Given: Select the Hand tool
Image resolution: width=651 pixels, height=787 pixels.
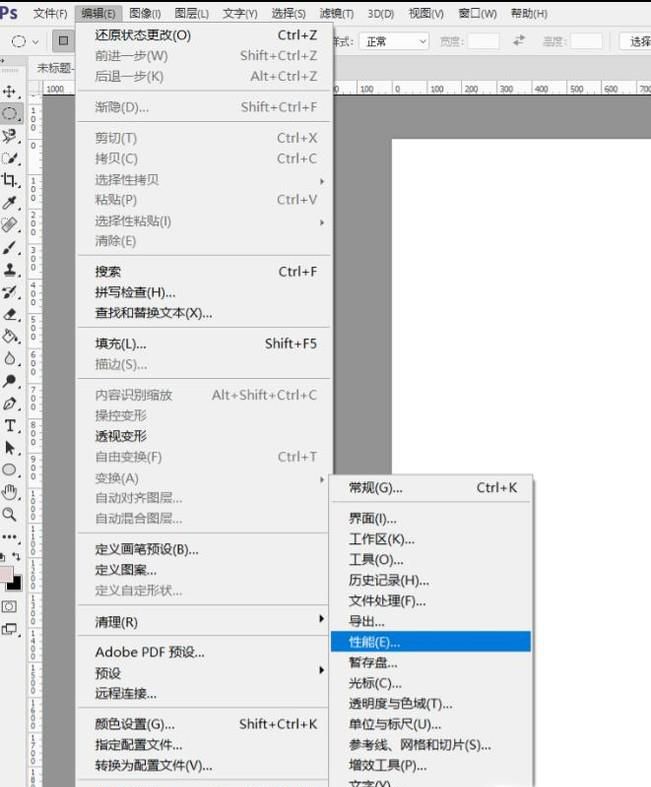Looking at the screenshot, I should click(10, 492).
